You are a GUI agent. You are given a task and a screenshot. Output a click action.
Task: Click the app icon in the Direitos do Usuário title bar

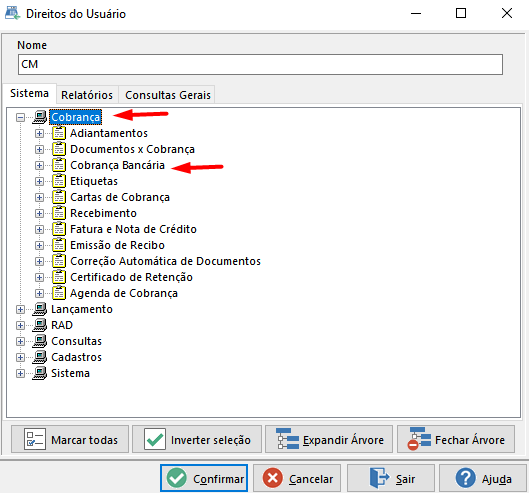click(13, 13)
